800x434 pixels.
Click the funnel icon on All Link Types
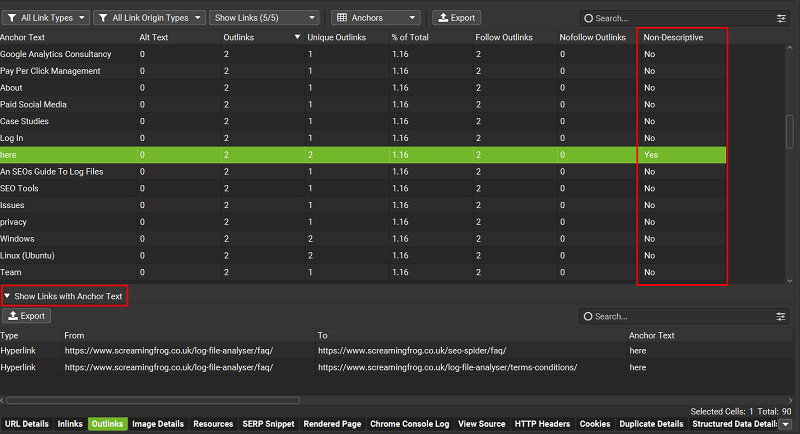(x=11, y=18)
